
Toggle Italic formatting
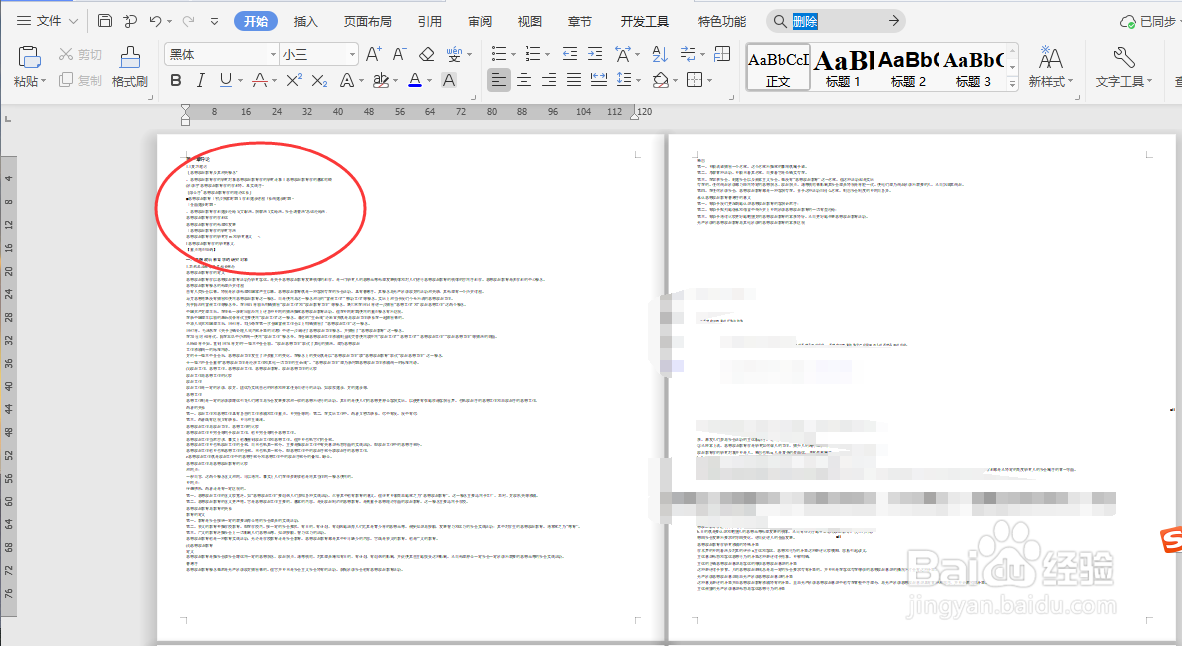[201, 80]
